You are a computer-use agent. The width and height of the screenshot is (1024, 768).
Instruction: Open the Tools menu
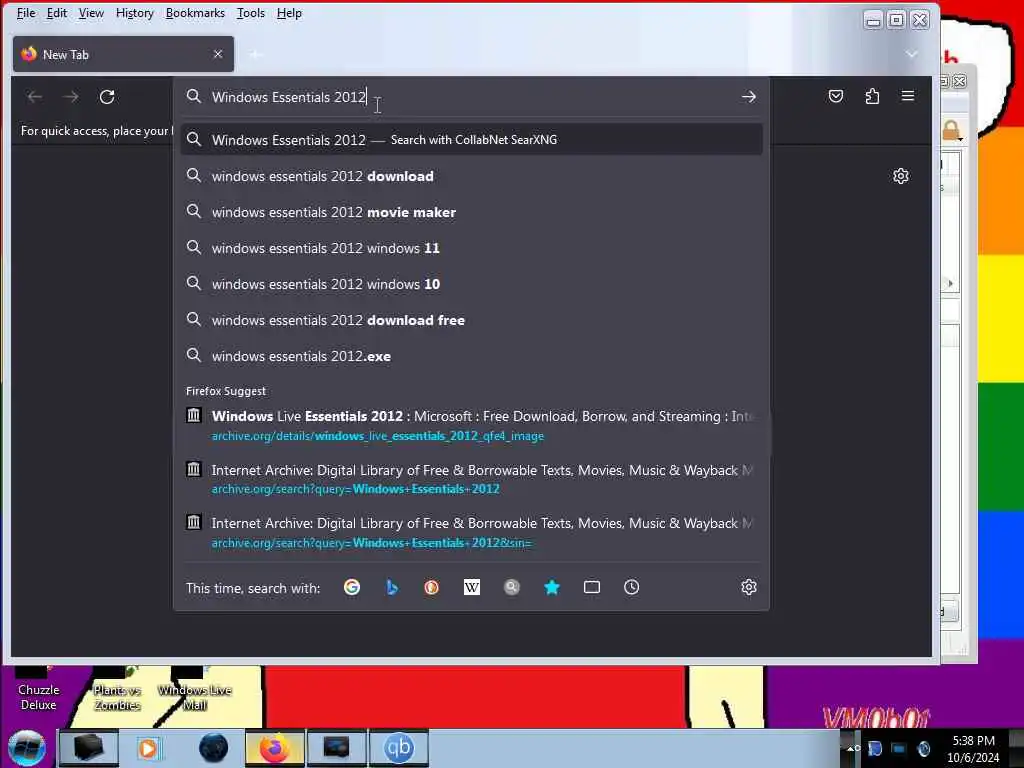point(251,13)
